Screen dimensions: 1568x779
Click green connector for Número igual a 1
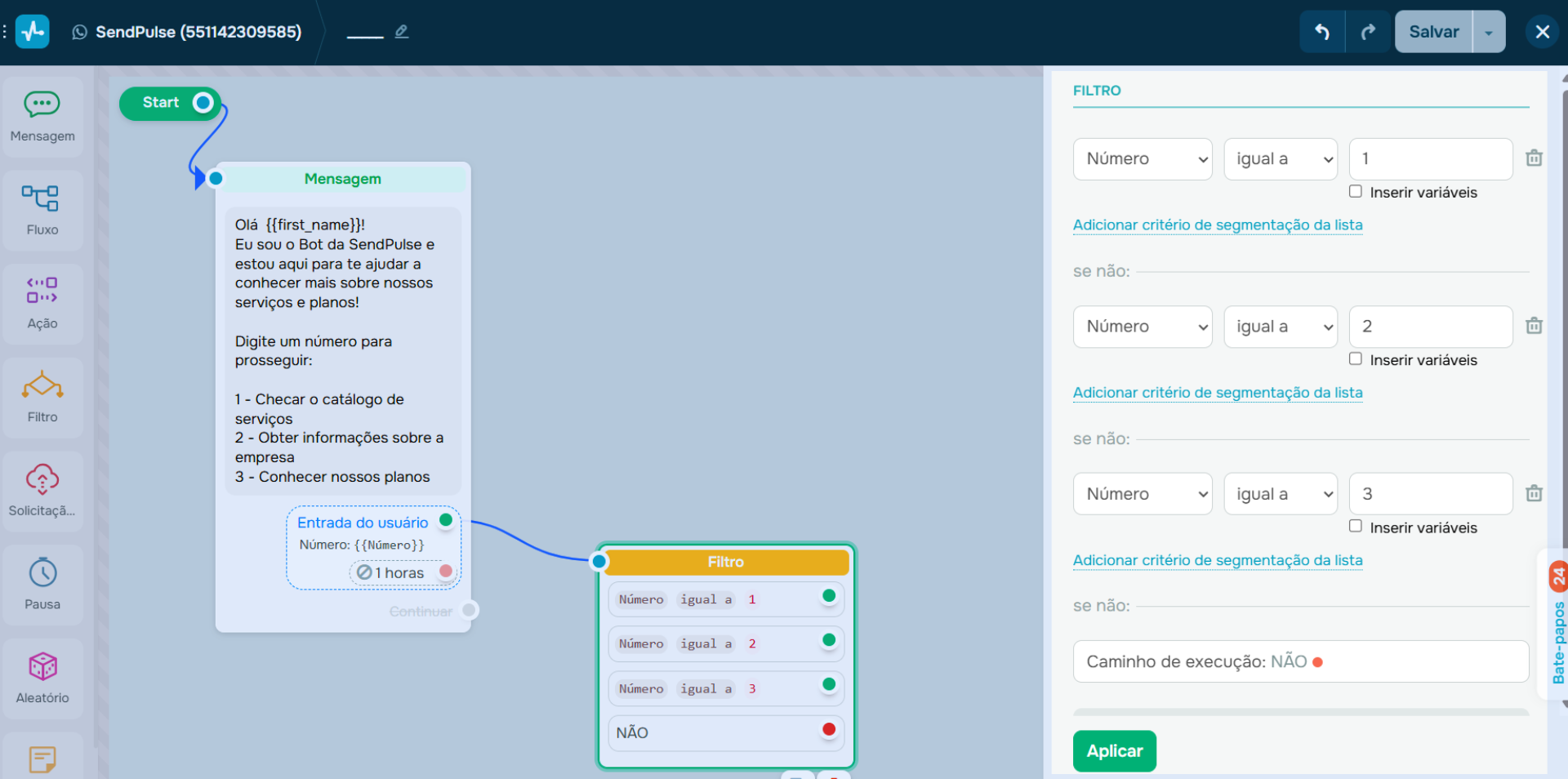829,596
